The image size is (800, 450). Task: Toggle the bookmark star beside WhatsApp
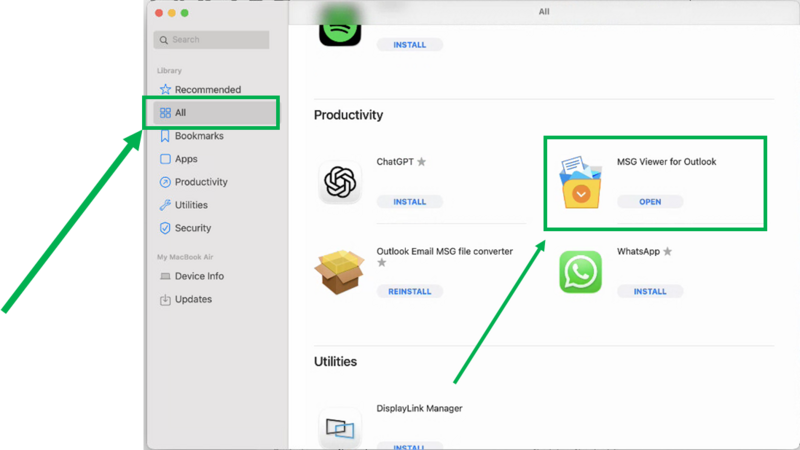point(667,252)
